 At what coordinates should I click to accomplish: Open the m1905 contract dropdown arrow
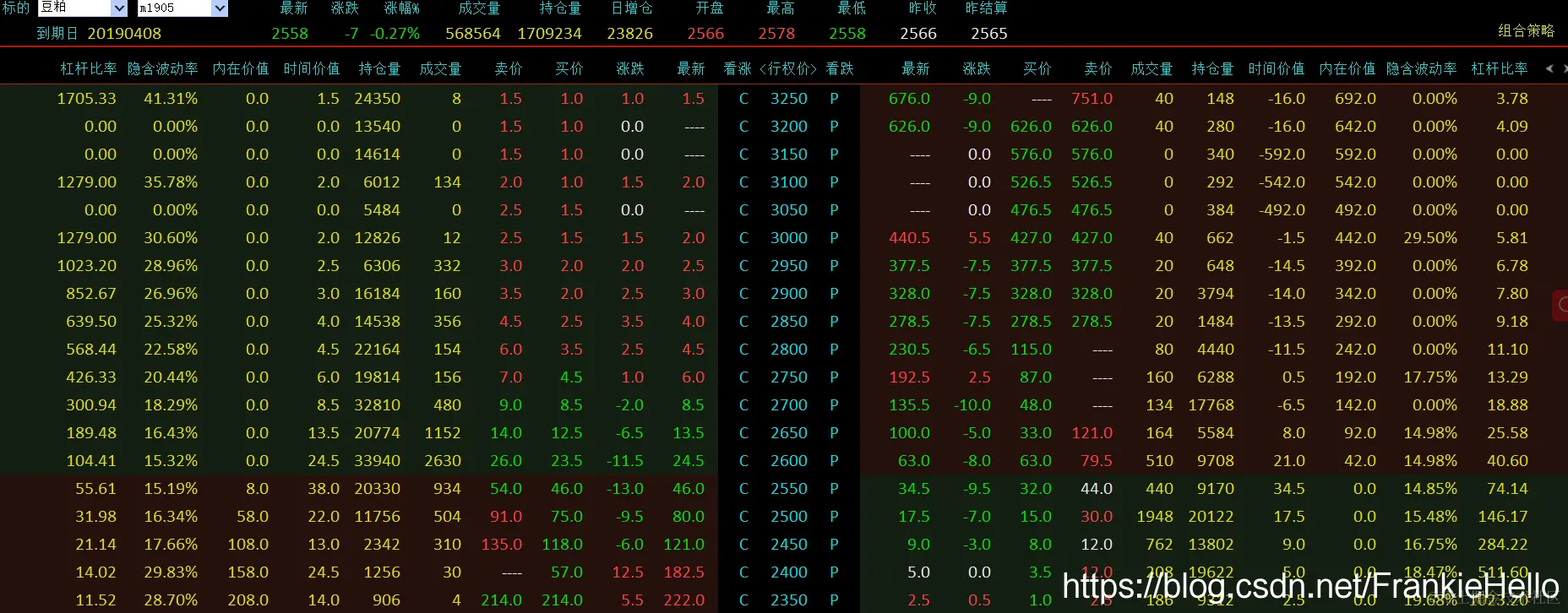(x=220, y=8)
